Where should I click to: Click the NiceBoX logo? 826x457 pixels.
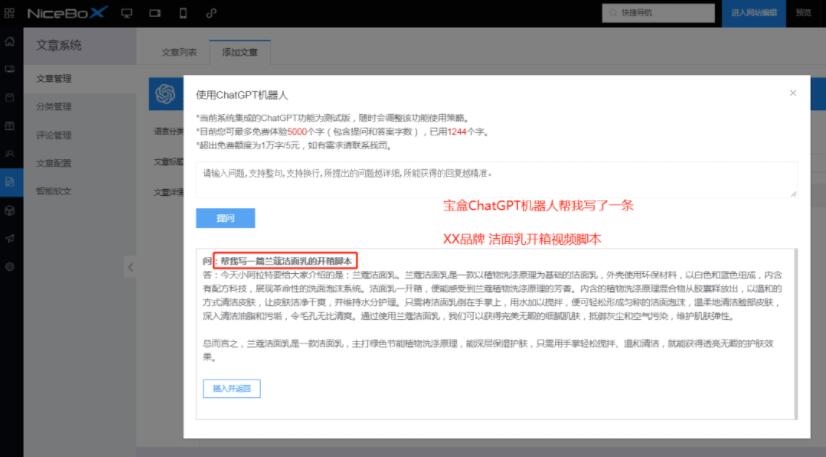point(67,13)
